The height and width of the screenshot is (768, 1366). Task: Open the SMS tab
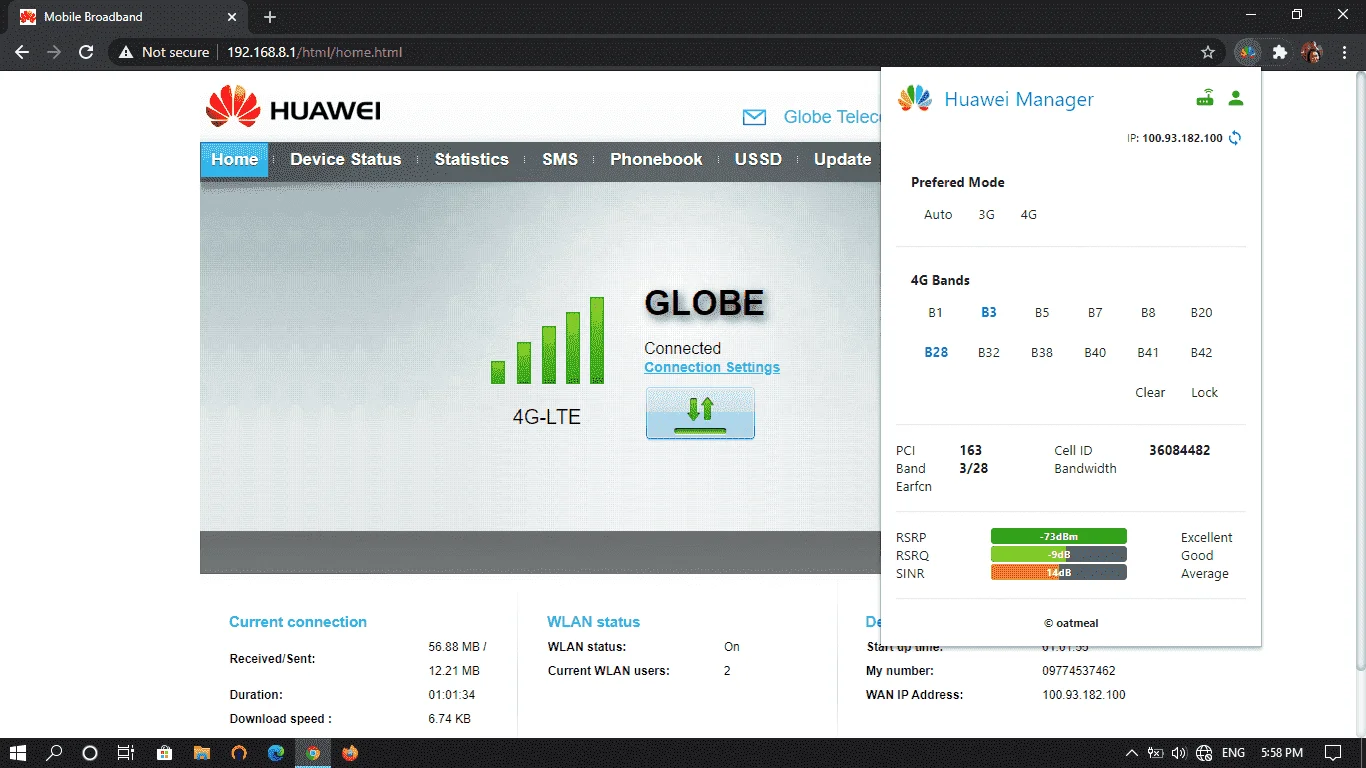[x=560, y=159]
